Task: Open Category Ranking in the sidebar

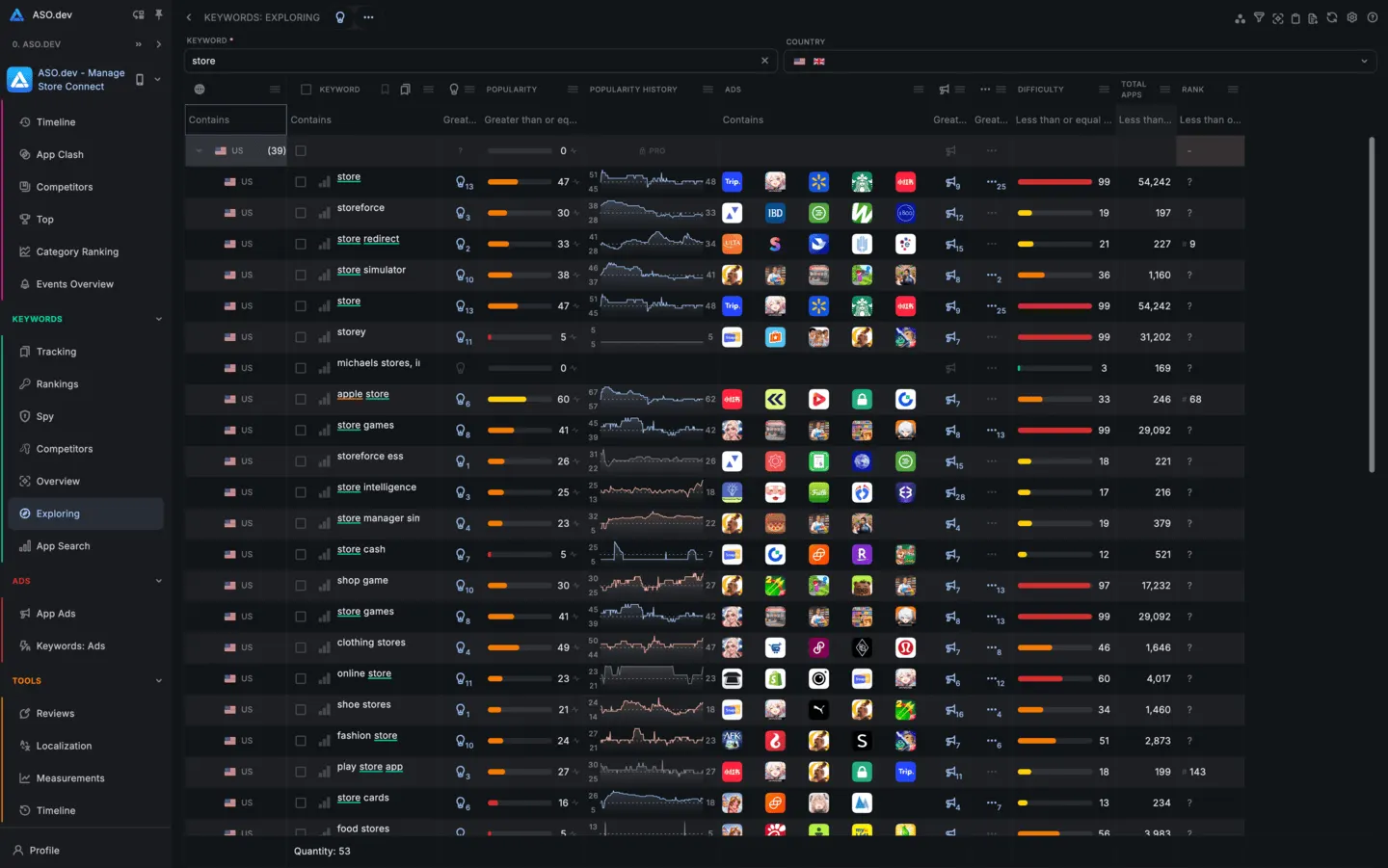Action: (x=77, y=252)
